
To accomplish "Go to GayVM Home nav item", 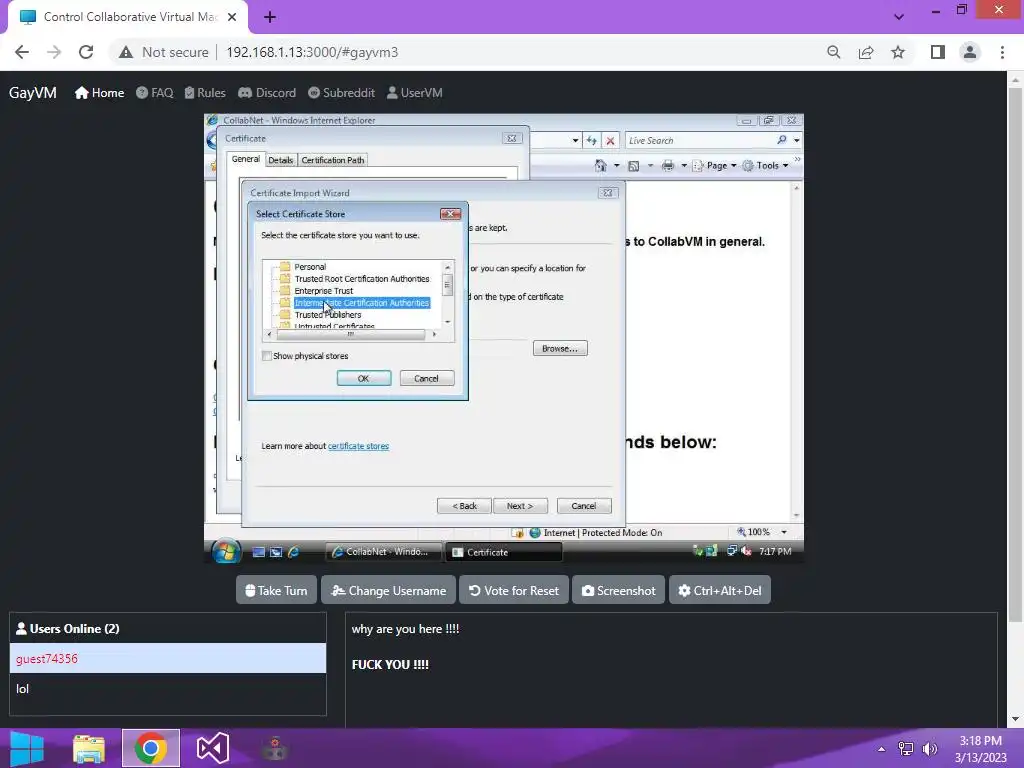I will tap(99, 93).
